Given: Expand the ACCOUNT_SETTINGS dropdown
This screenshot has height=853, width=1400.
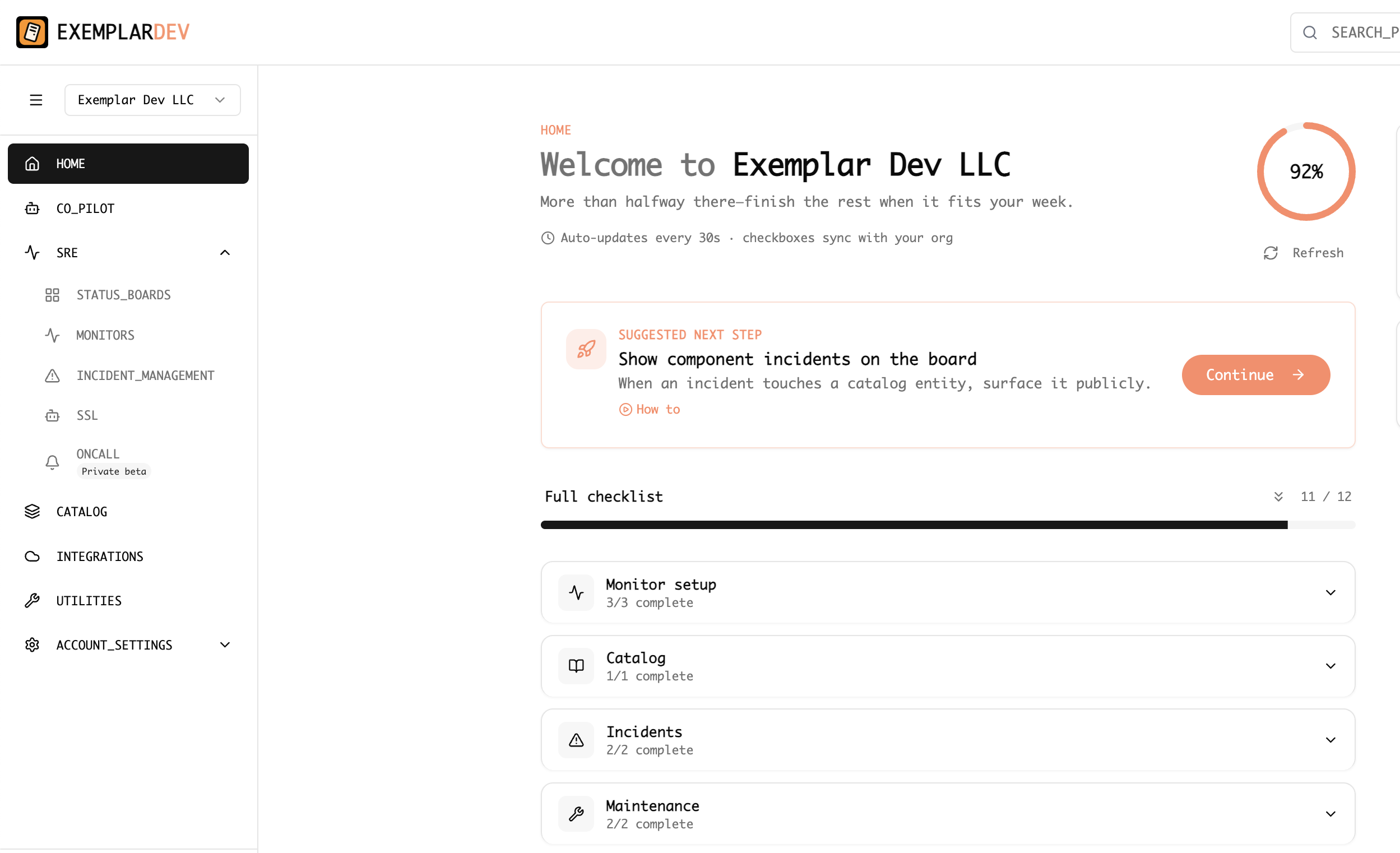Looking at the screenshot, I should click(x=224, y=645).
